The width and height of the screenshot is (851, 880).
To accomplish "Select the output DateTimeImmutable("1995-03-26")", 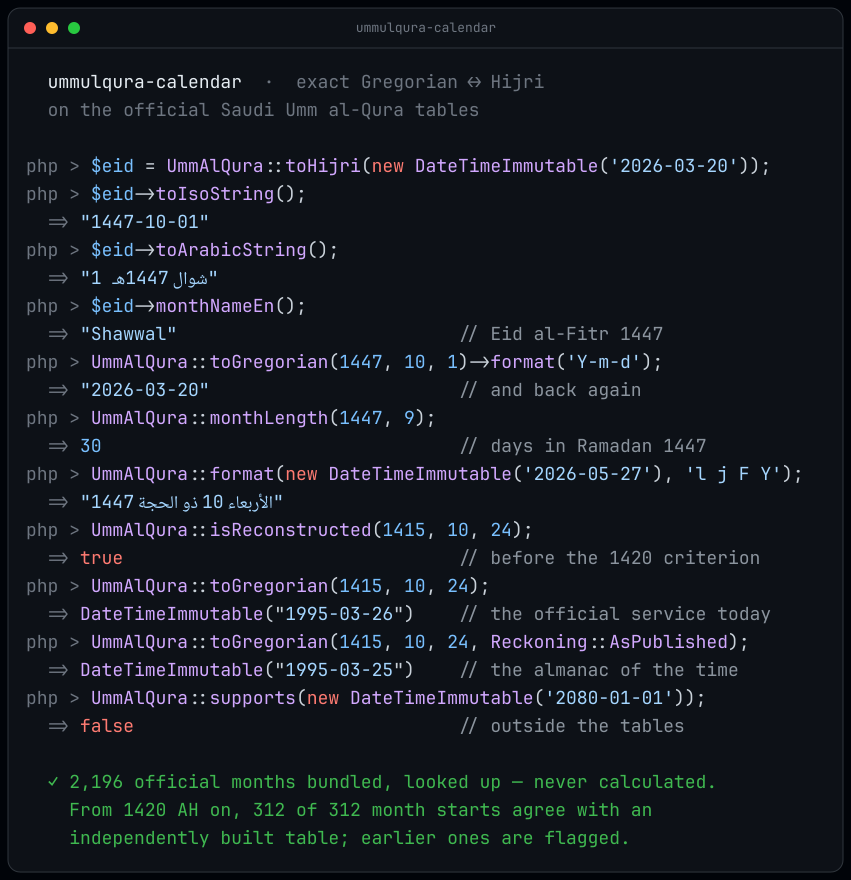I will click(x=247, y=615).
